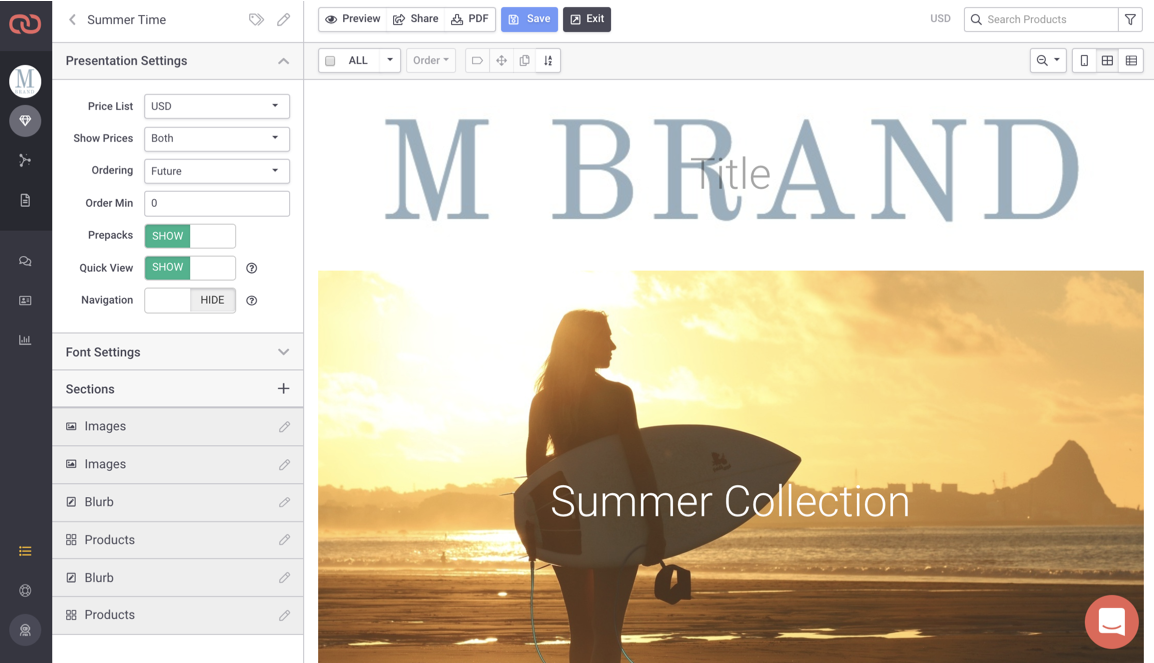
Task: Select the second Images section row
Action: [x=177, y=464]
